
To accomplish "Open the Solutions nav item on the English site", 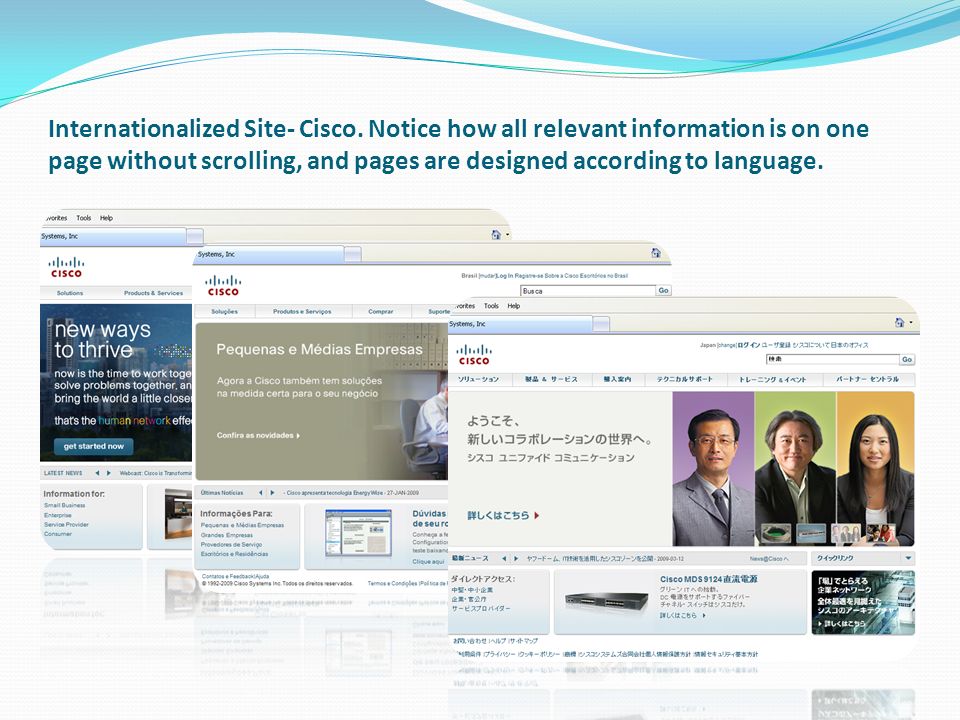I will tap(70, 293).
